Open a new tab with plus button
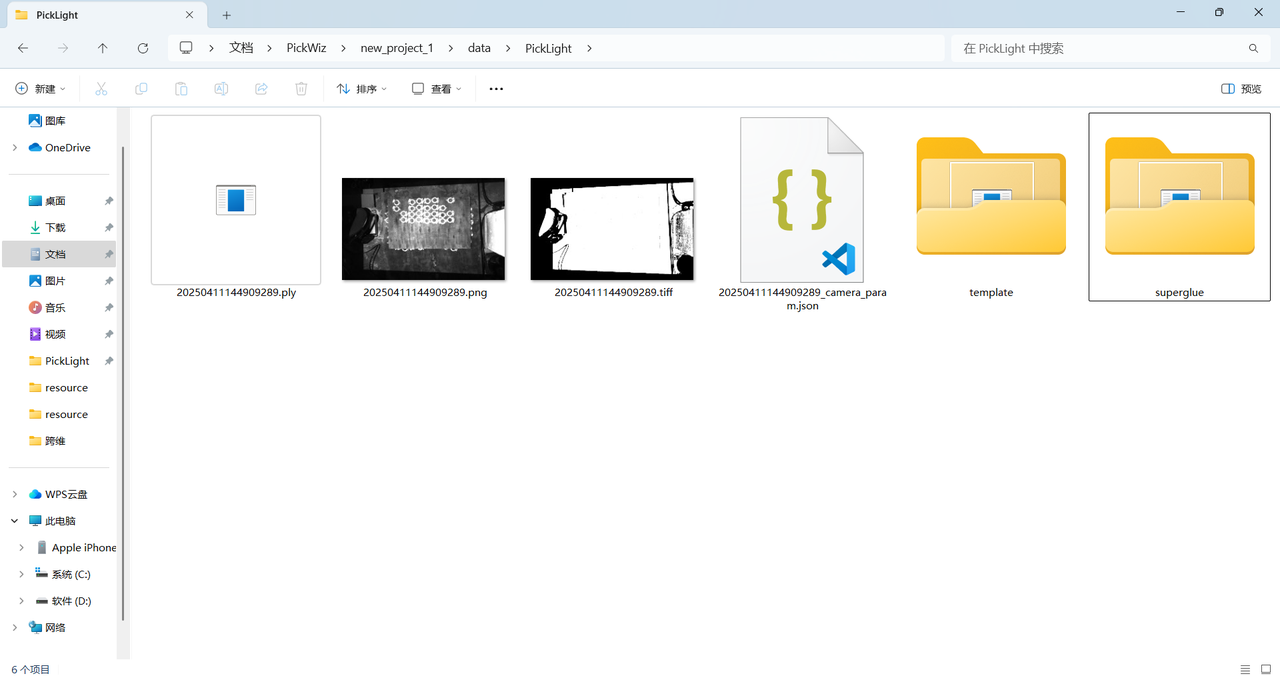The width and height of the screenshot is (1280, 680). (x=227, y=15)
